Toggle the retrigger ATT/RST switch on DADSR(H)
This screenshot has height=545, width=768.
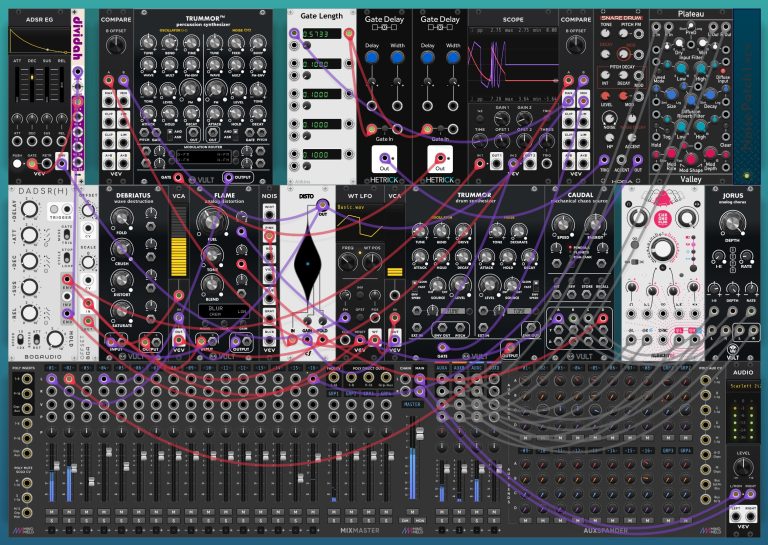[x=37, y=338]
